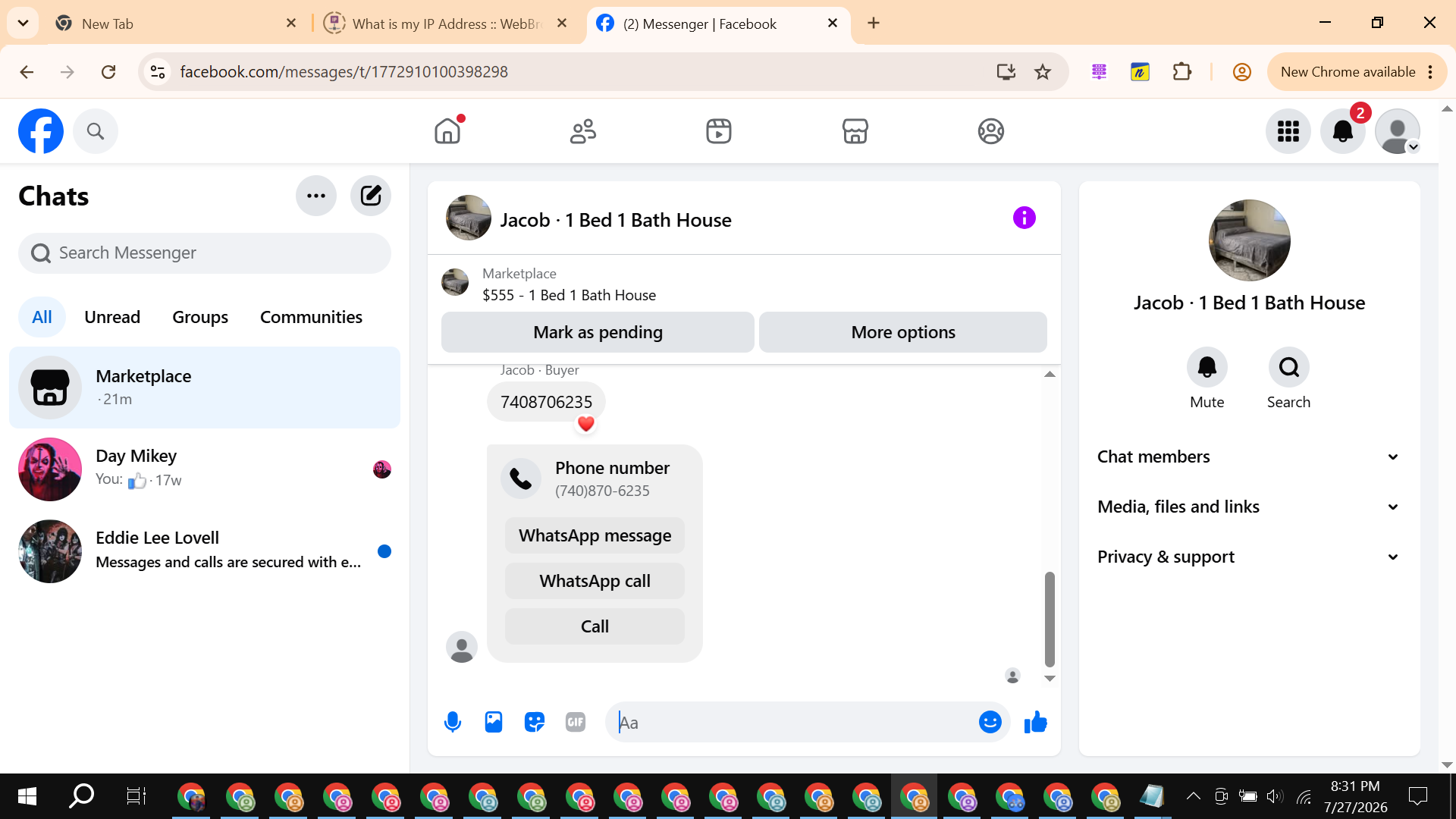Open the Video (Reels) navigation icon
The image size is (1456, 819).
click(719, 131)
